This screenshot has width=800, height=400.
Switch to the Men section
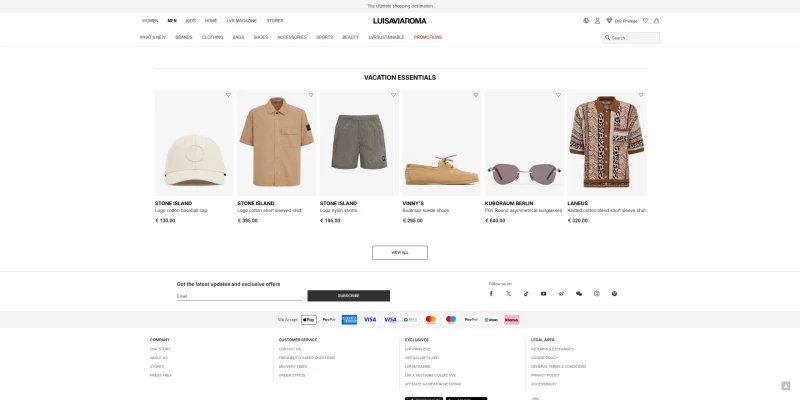(172, 21)
